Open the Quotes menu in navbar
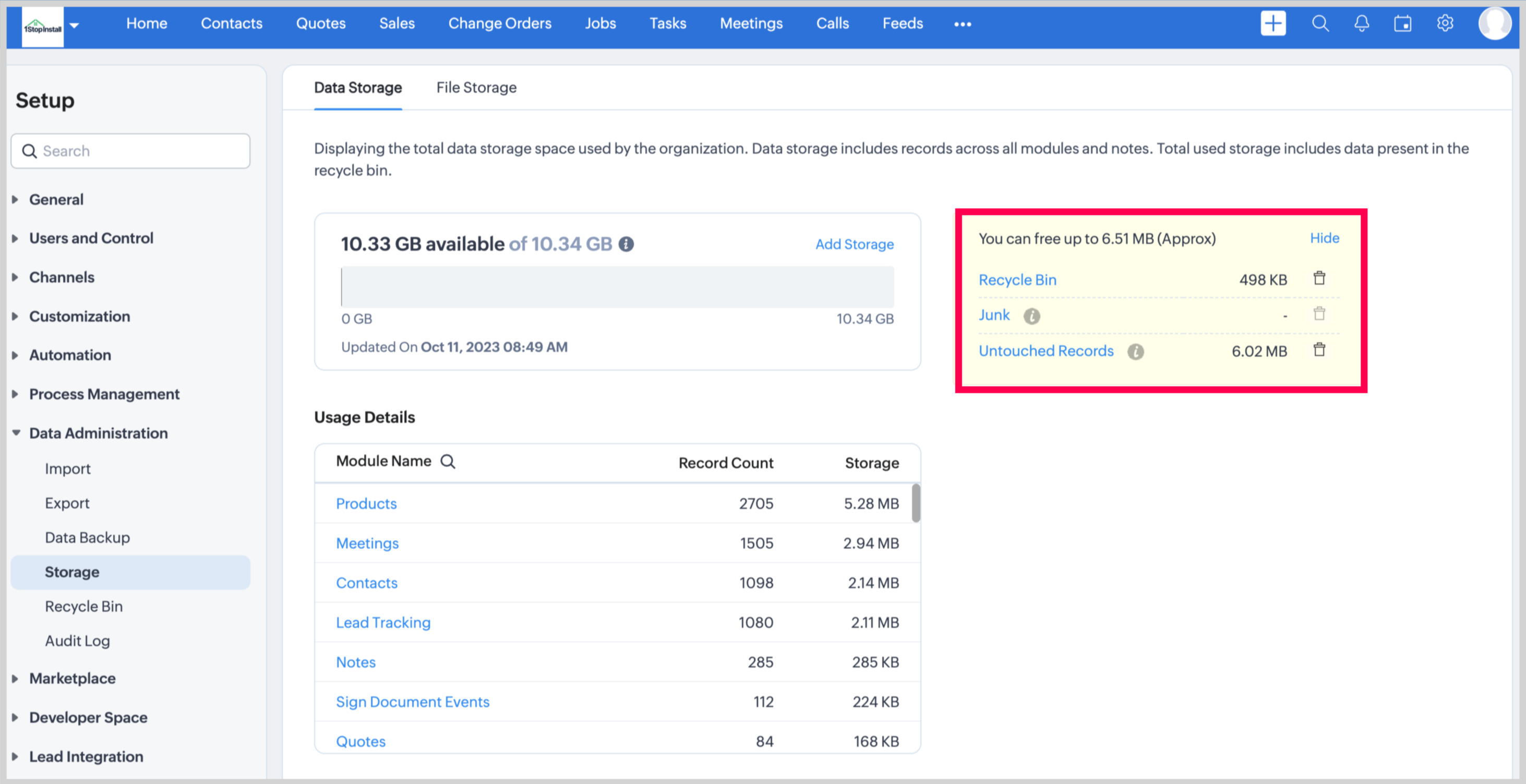 click(x=320, y=23)
